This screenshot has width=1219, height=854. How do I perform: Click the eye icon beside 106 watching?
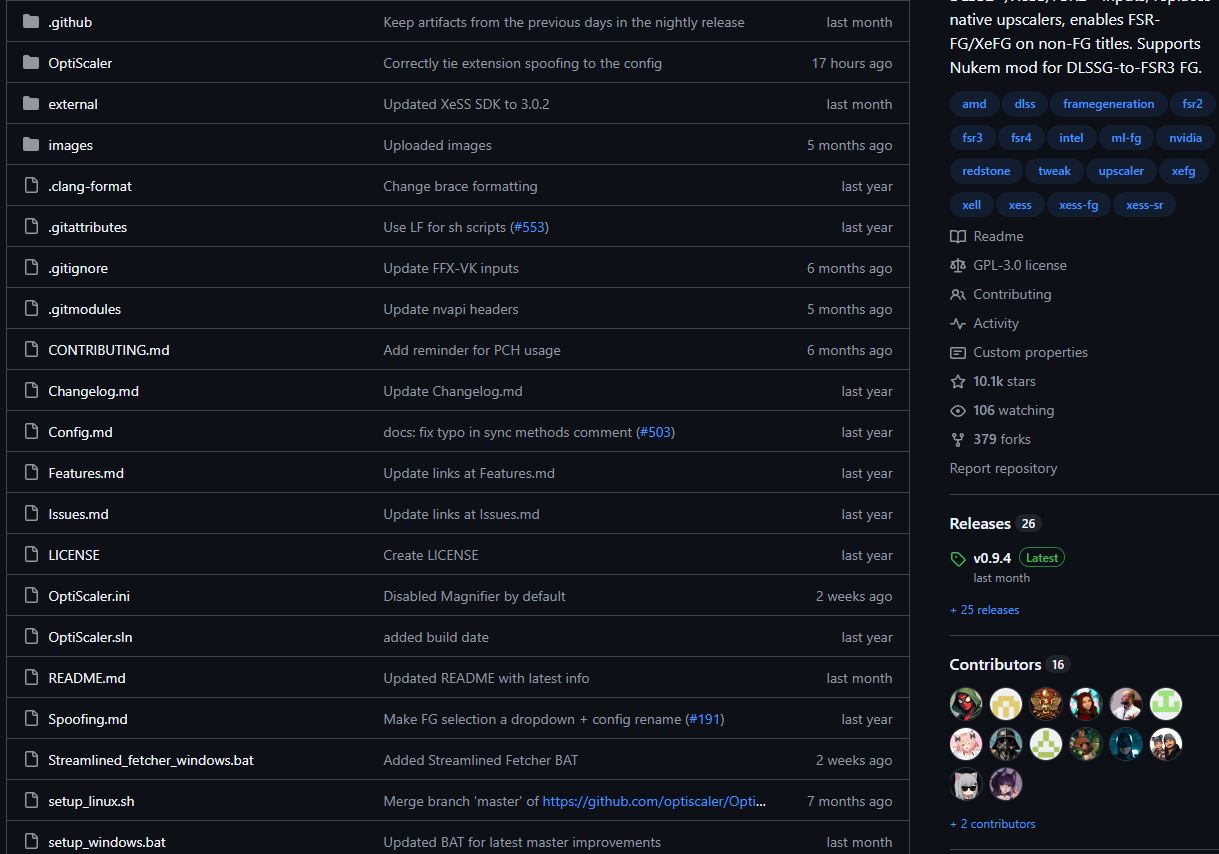pyautogui.click(x=958, y=410)
